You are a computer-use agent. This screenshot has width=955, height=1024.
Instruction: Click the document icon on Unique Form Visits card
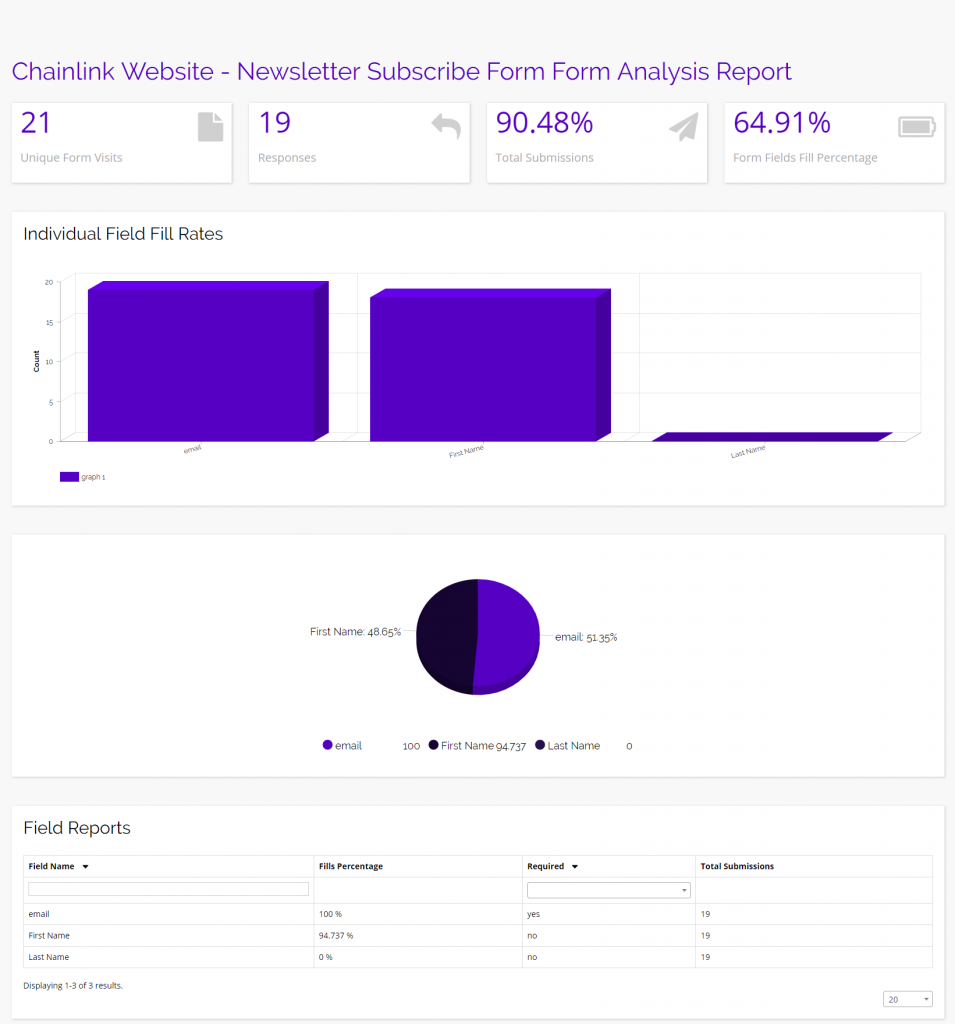click(x=210, y=127)
